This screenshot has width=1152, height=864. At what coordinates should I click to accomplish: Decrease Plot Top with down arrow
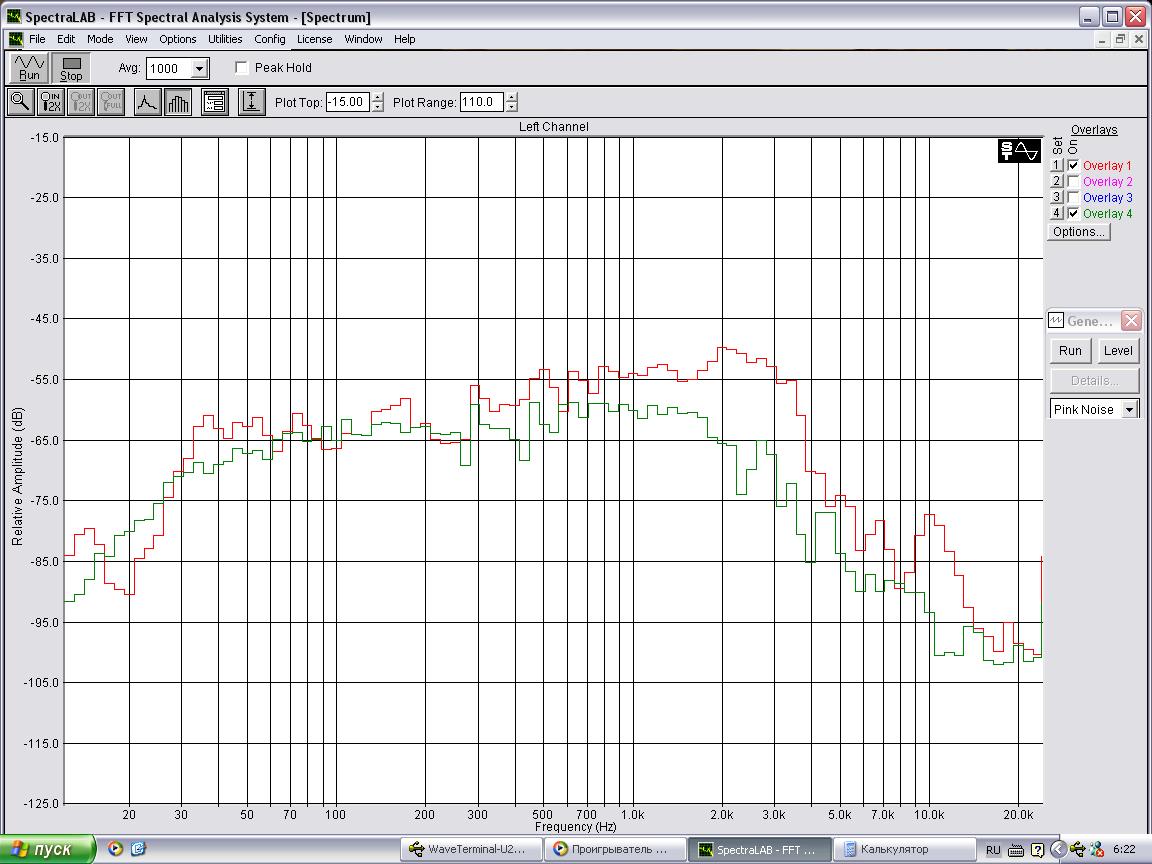pyautogui.click(x=378, y=107)
